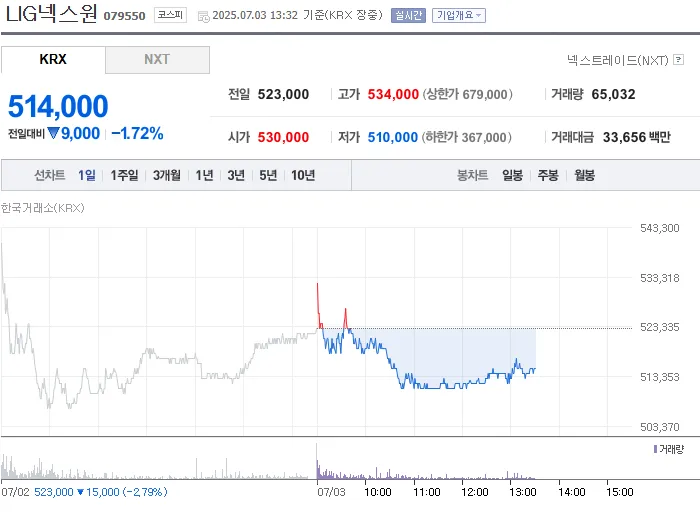This screenshot has height=515, width=700.
Task: Click the 거래량 value 65,032
Action: click(613, 94)
